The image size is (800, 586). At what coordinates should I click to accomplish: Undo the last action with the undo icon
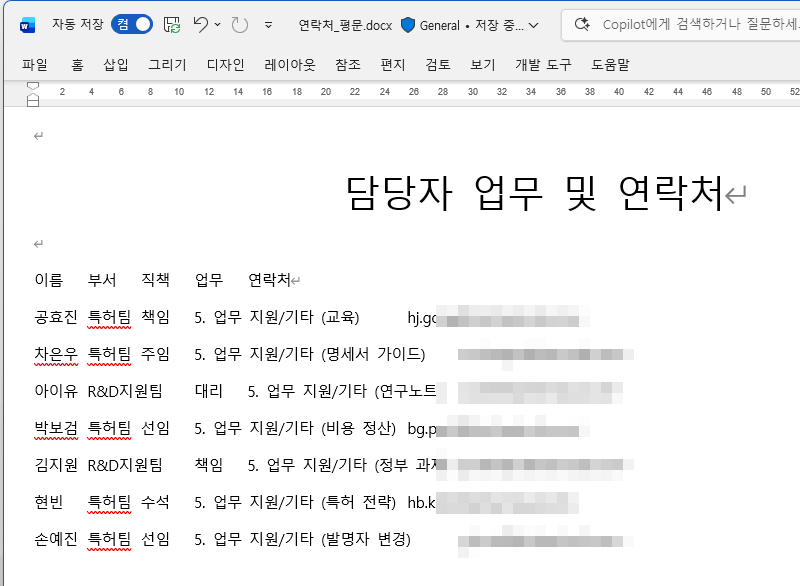(x=200, y=24)
